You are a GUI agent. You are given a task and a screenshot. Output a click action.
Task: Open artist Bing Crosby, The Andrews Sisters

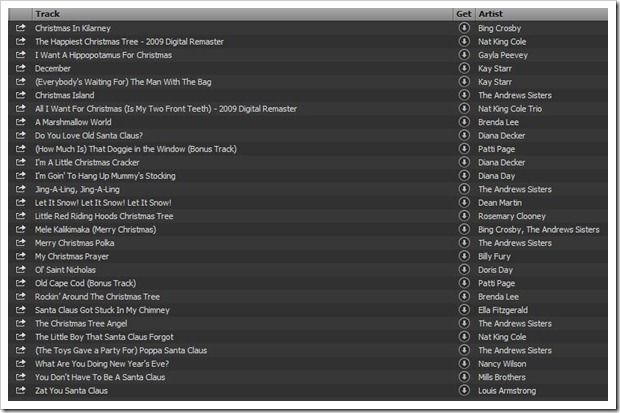pos(539,229)
